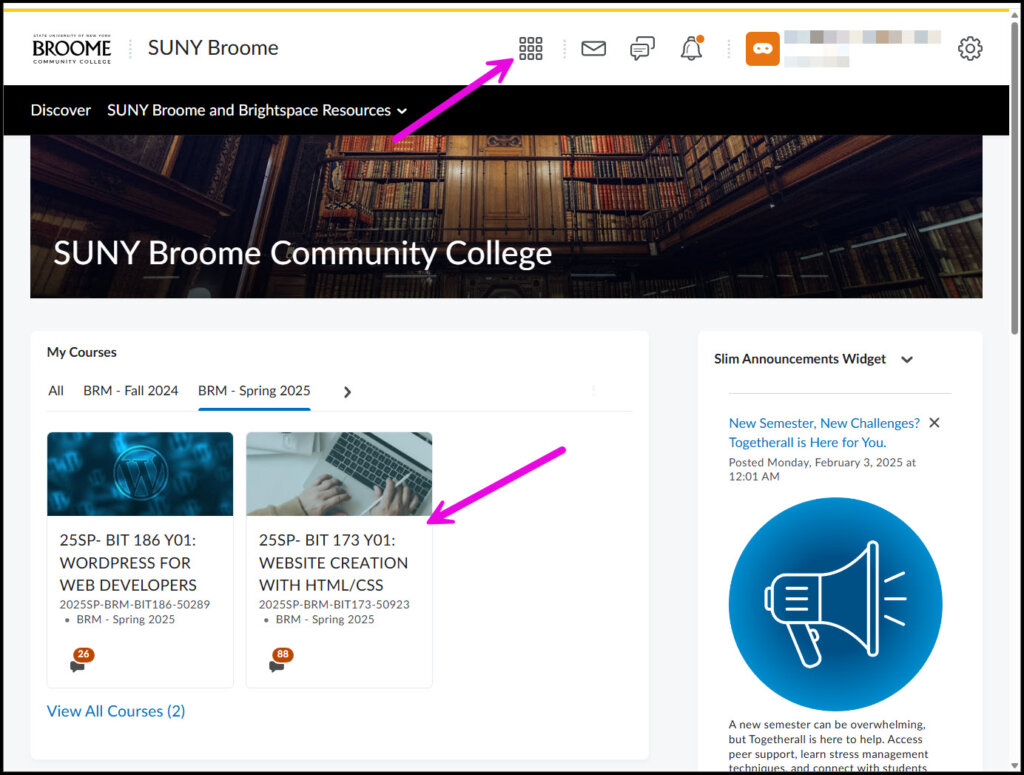Image resolution: width=1024 pixels, height=775 pixels.
Task: Show more course tabs with right chevron
Action: point(347,392)
